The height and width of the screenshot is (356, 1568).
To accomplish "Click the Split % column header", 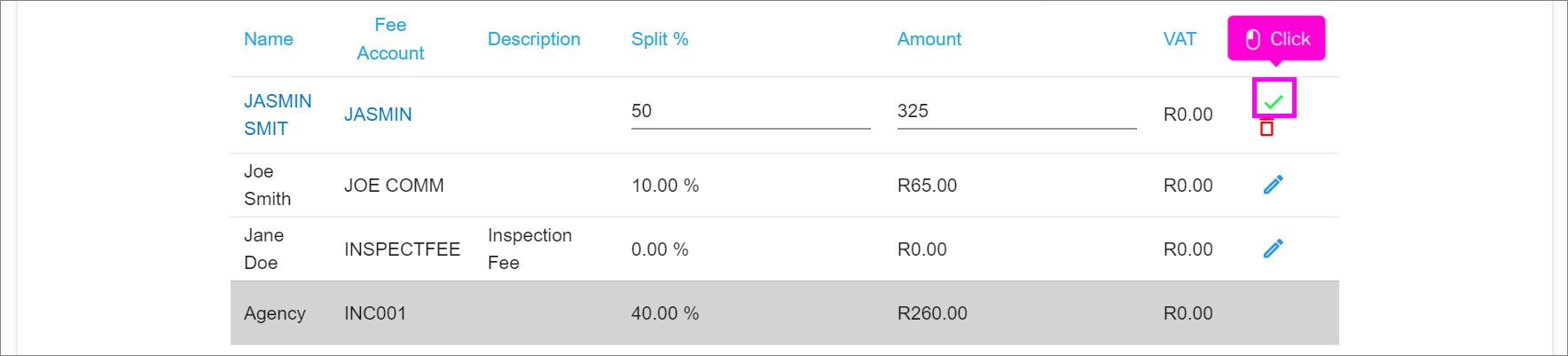I will (x=660, y=39).
